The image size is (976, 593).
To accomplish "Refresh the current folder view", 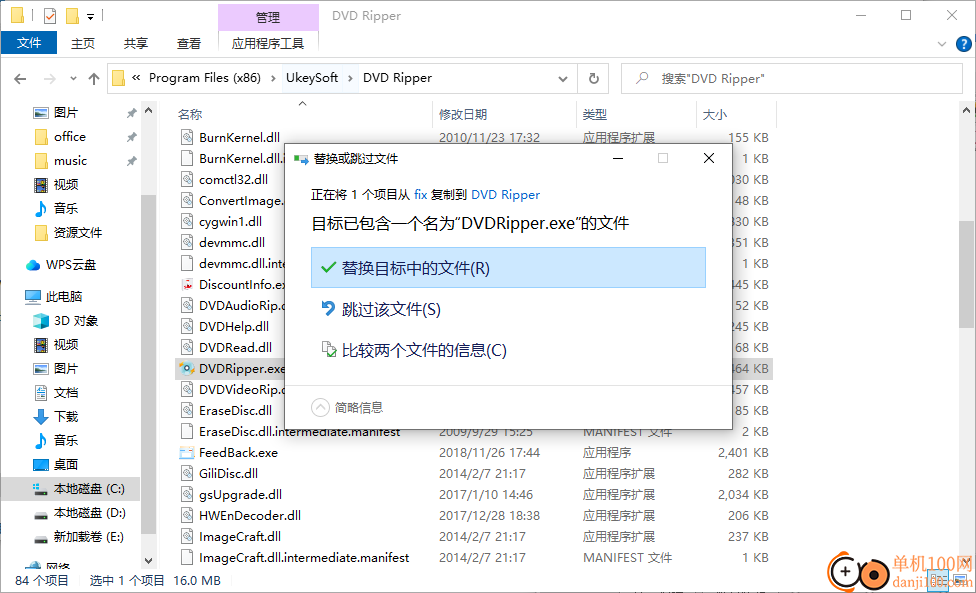I will coord(594,78).
